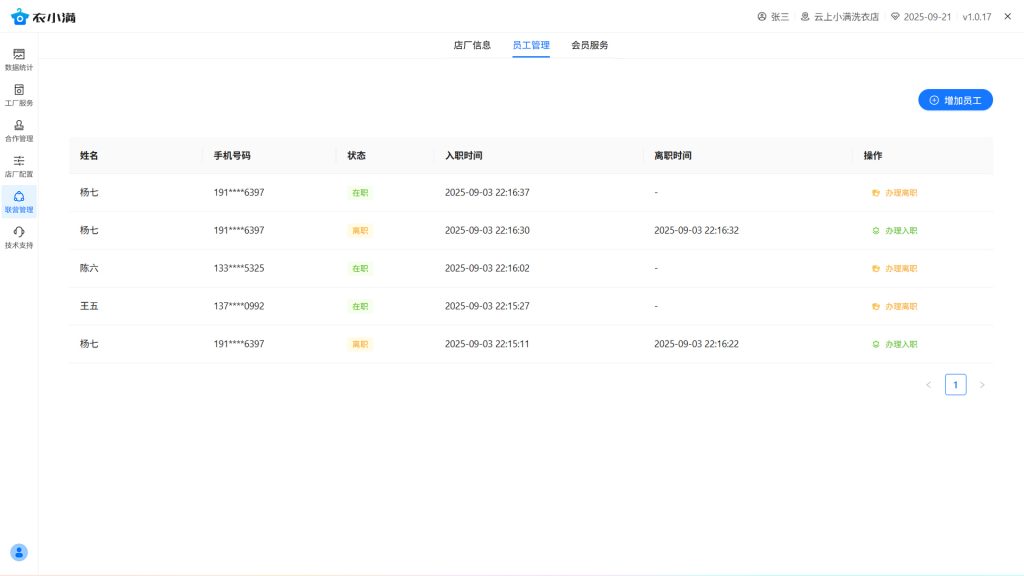Image resolution: width=1024 pixels, height=576 pixels.
Task: Switch to the 店厂信息 tab
Action: click(x=472, y=45)
